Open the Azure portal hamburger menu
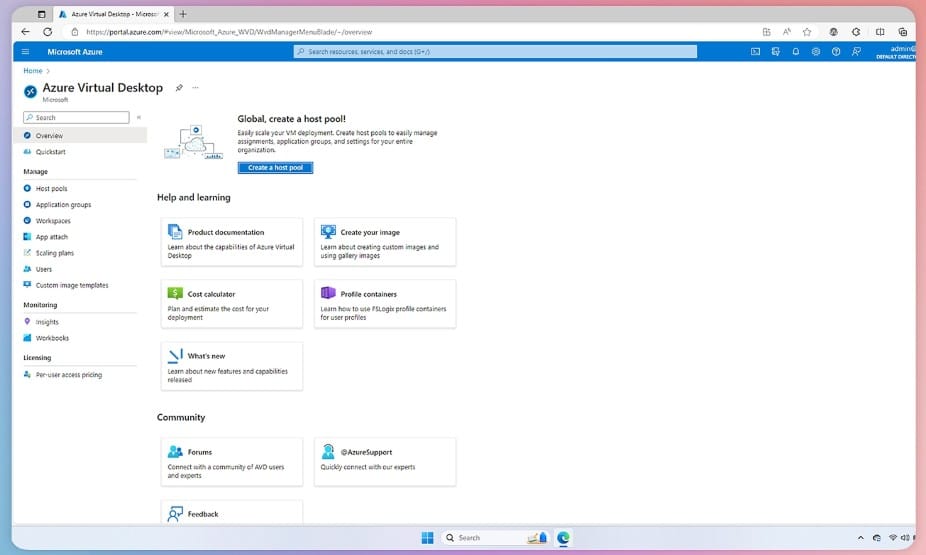This screenshot has width=926, height=555. pyautogui.click(x=25, y=51)
